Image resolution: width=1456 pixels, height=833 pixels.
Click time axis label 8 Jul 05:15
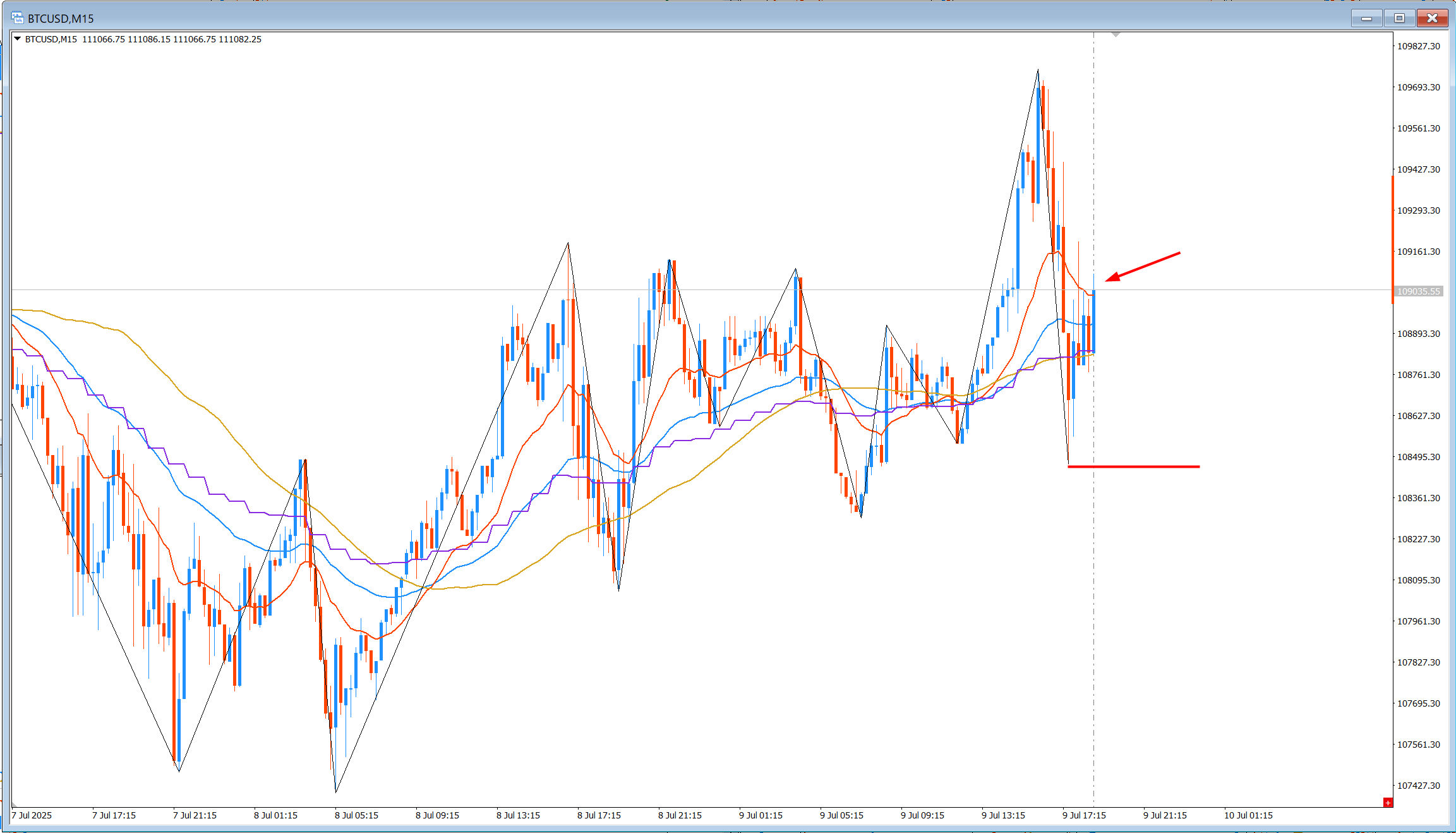point(356,815)
